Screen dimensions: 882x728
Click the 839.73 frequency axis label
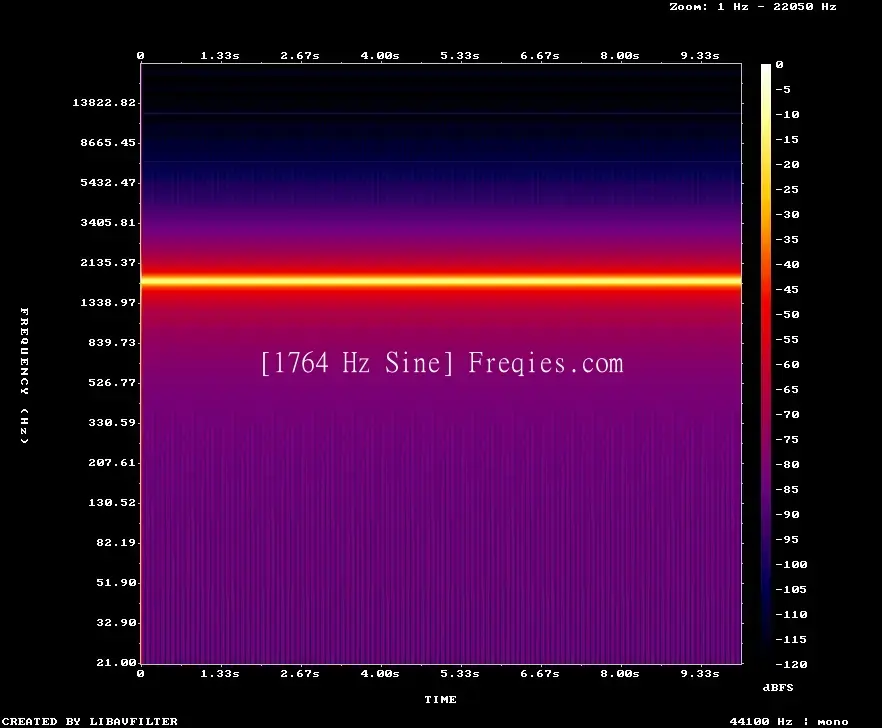(x=112, y=342)
